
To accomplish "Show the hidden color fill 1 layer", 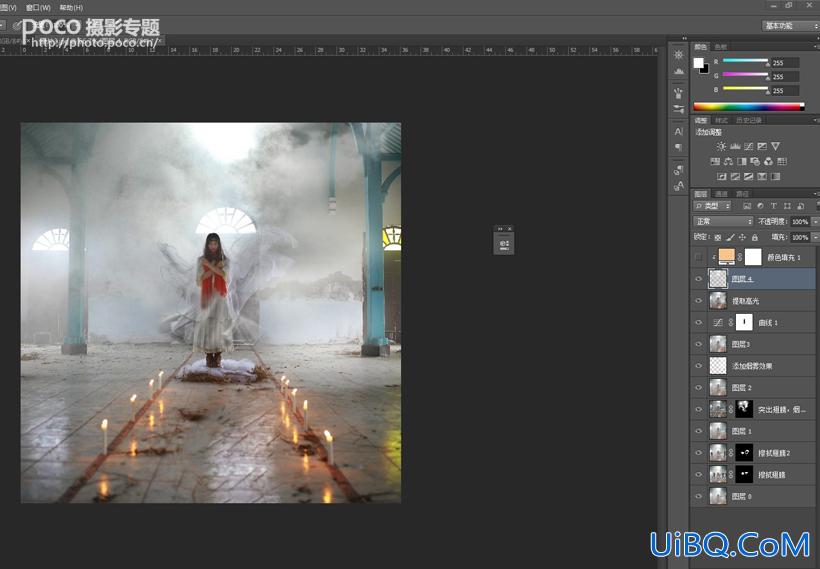I will click(699, 257).
